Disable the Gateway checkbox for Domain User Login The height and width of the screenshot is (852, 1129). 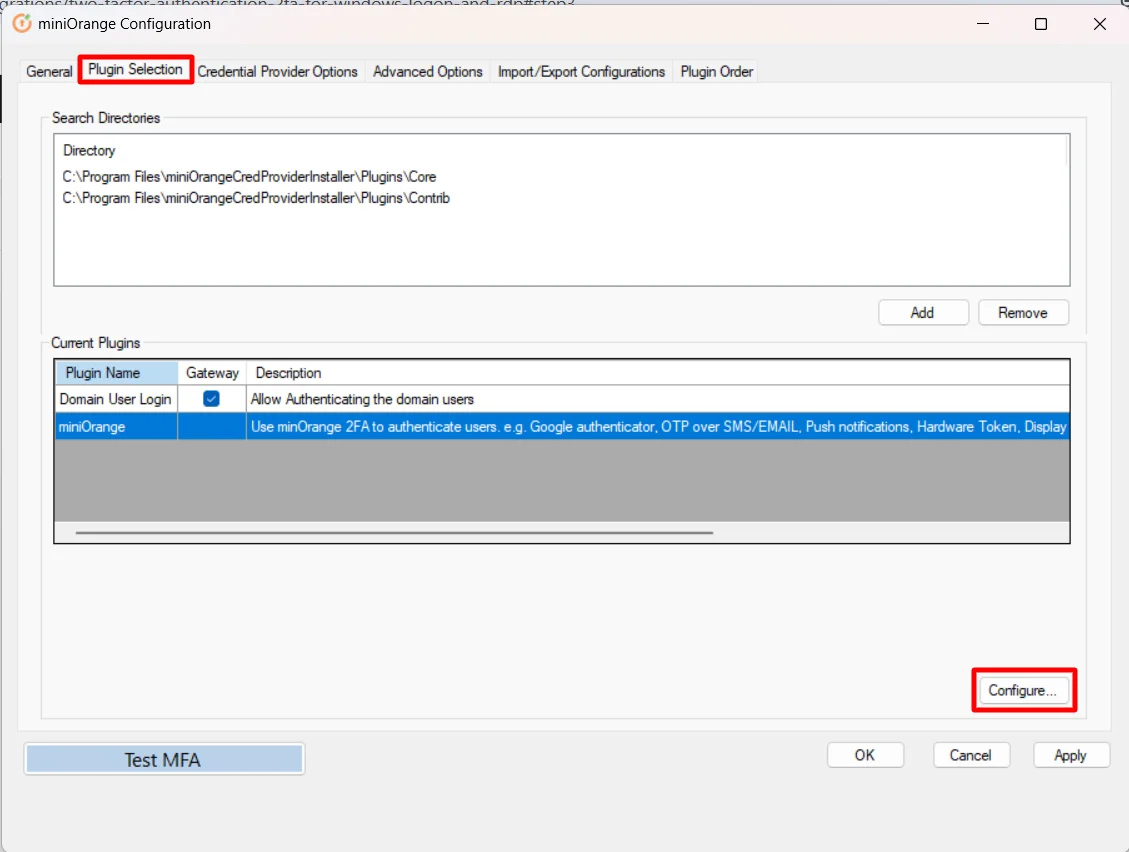[x=211, y=398]
